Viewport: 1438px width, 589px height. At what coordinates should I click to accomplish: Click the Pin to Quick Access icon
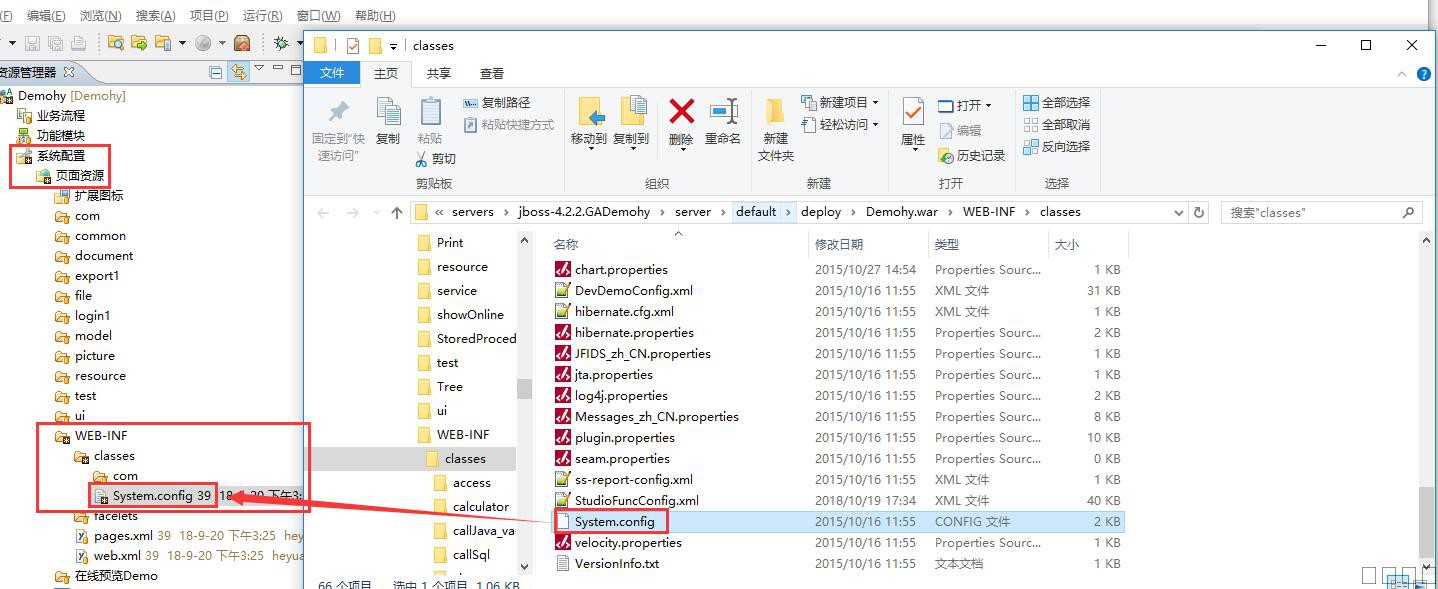[x=338, y=112]
